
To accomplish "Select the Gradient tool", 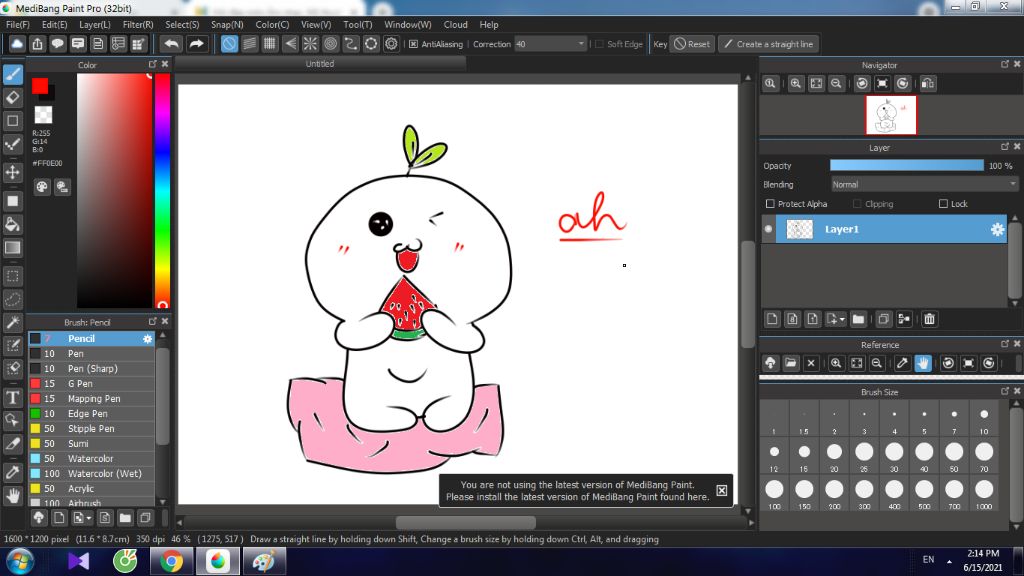I will tap(12, 248).
